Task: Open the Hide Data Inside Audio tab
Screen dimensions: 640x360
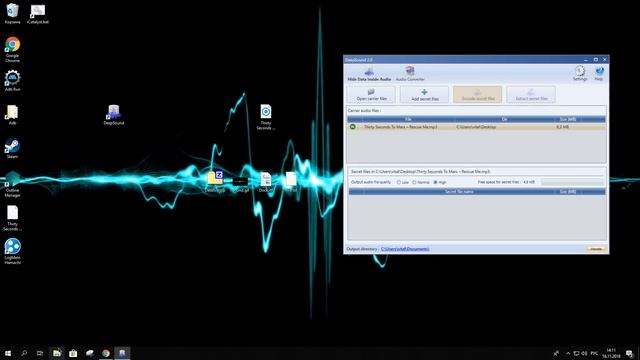Action: [x=369, y=74]
